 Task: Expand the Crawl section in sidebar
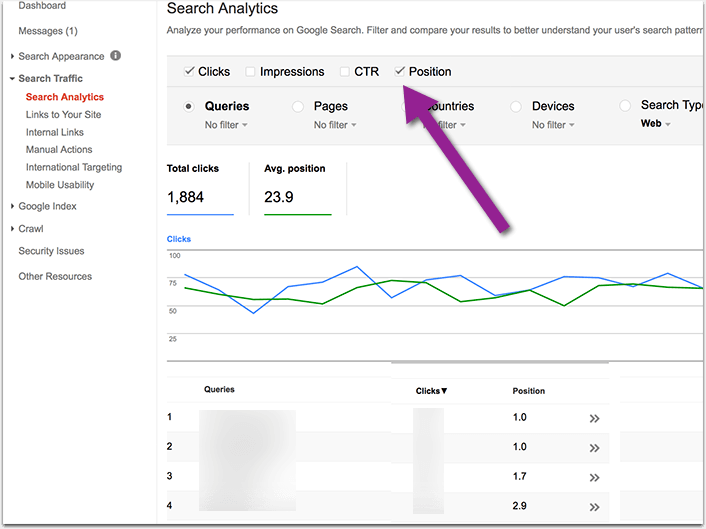30,229
